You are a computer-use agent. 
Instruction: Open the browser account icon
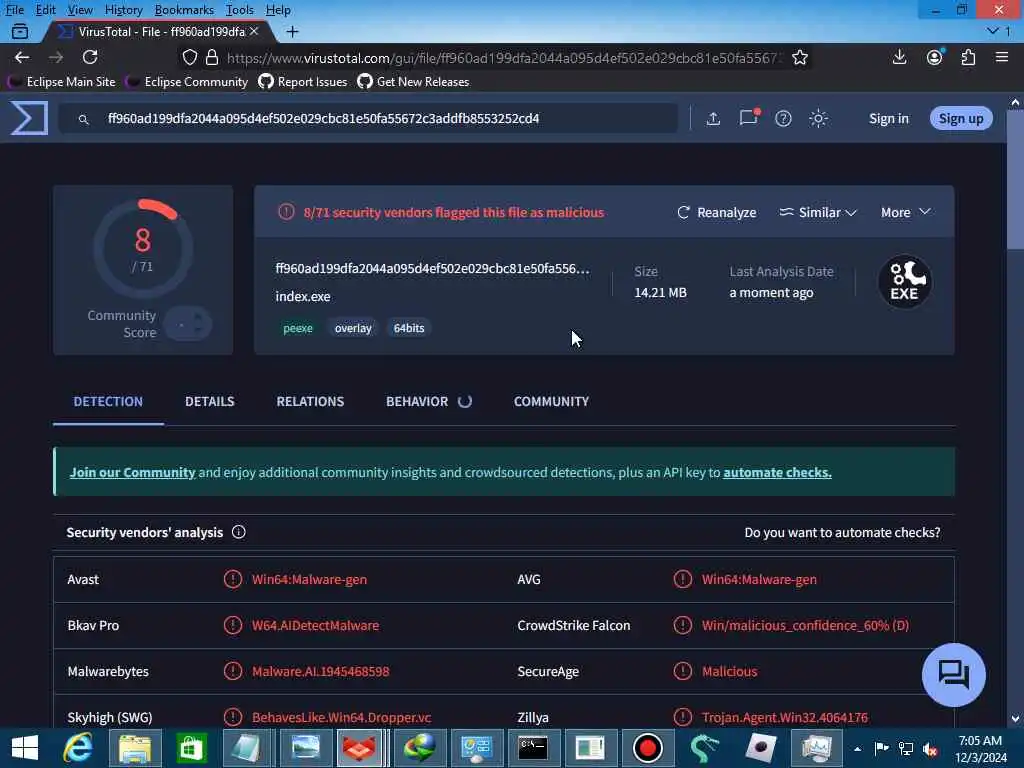[935, 57]
